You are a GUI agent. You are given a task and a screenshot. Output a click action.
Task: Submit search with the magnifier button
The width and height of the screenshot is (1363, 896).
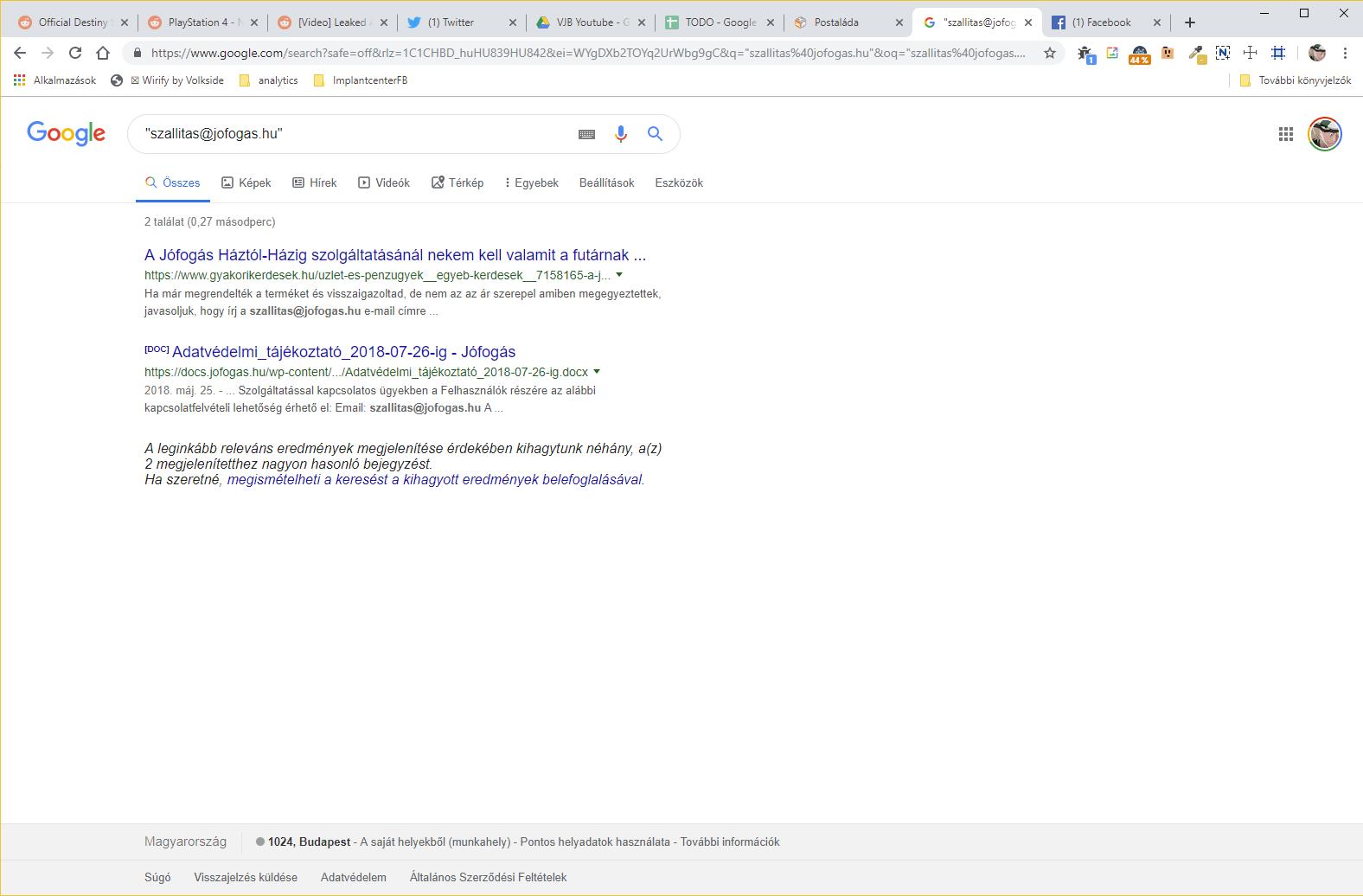tap(655, 134)
